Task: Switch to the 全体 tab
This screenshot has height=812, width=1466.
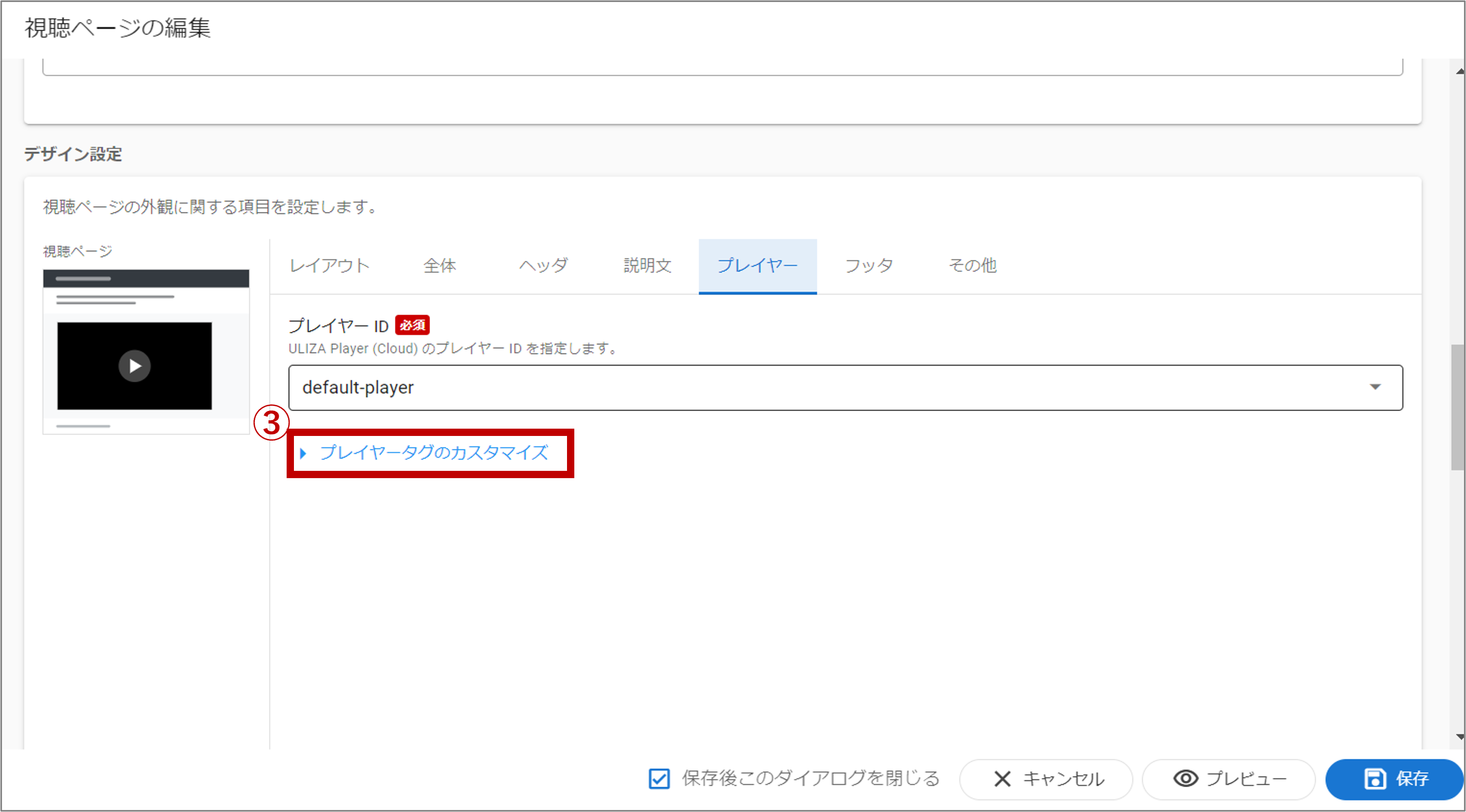Action: [439, 266]
